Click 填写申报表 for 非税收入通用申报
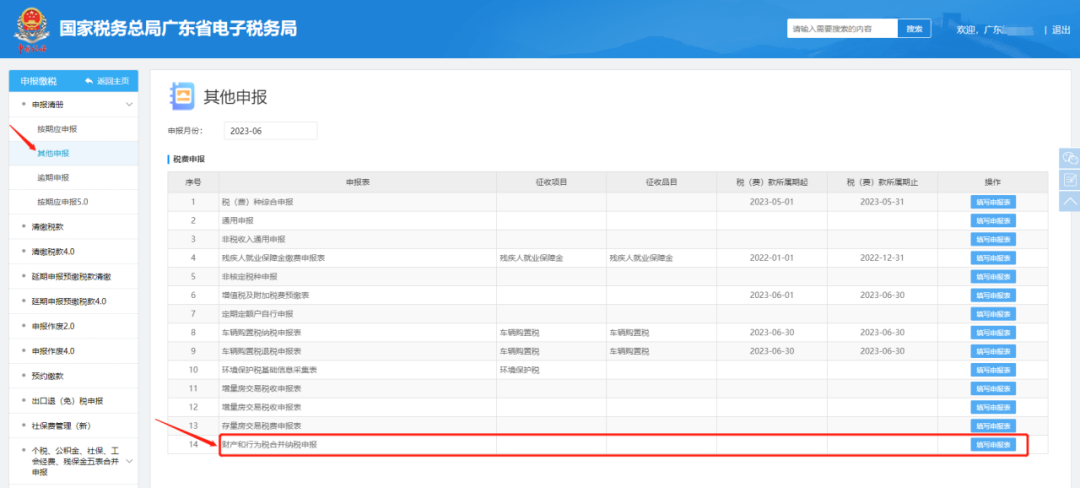The height and width of the screenshot is (488, 1080). click(993, 240)
